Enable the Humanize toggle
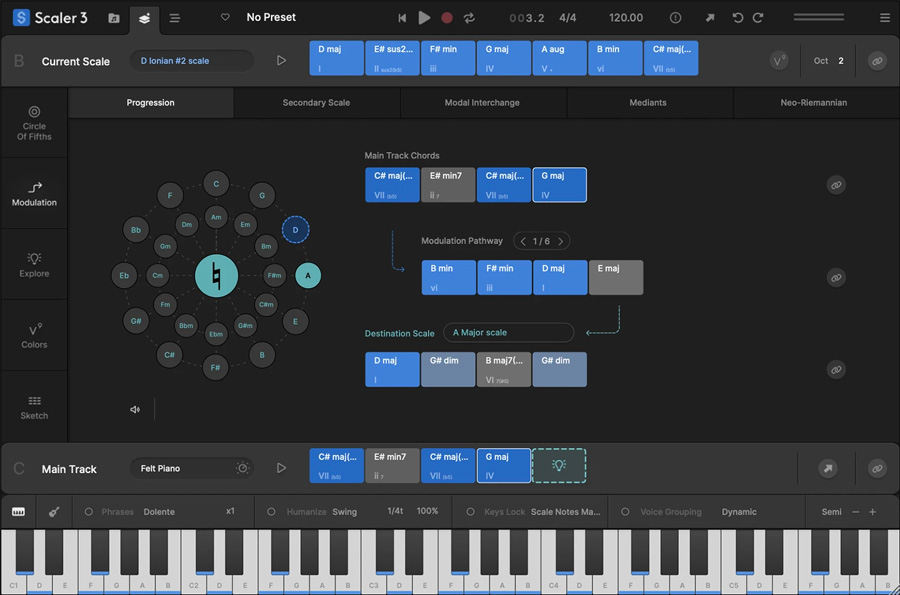 271,512
